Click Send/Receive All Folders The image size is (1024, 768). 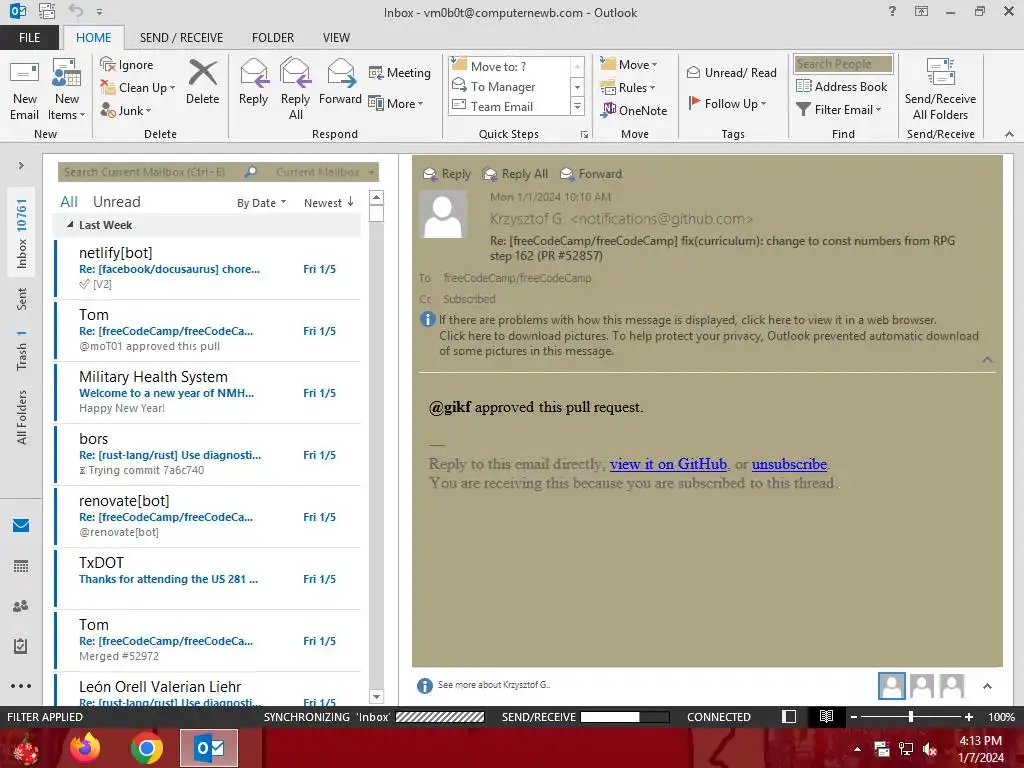click(940, 89)
